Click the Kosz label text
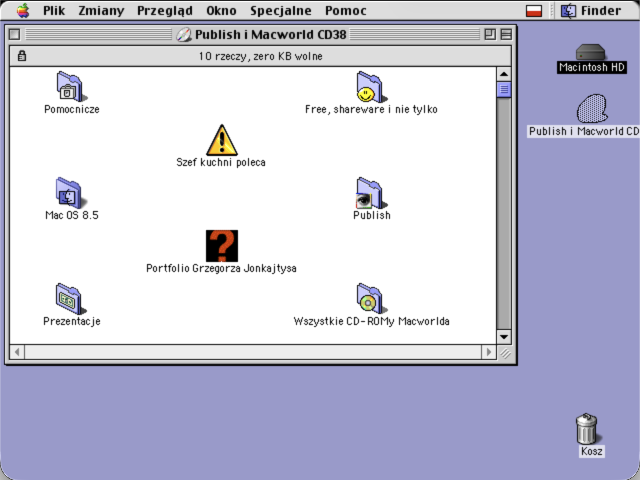Viewport: 640px width, 480px height. click(591, 451)
